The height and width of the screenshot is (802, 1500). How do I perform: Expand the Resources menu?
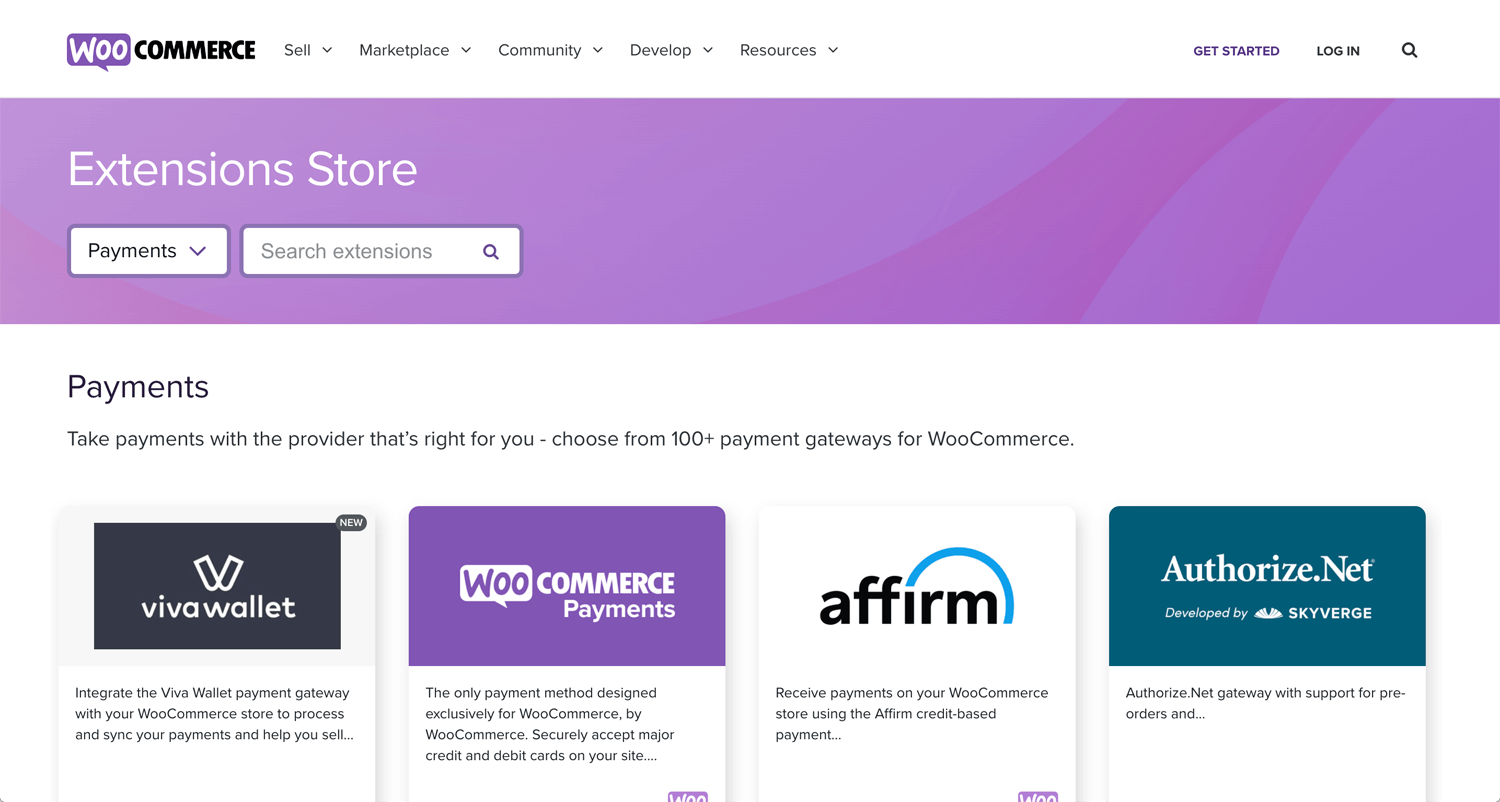coord(789,50)
